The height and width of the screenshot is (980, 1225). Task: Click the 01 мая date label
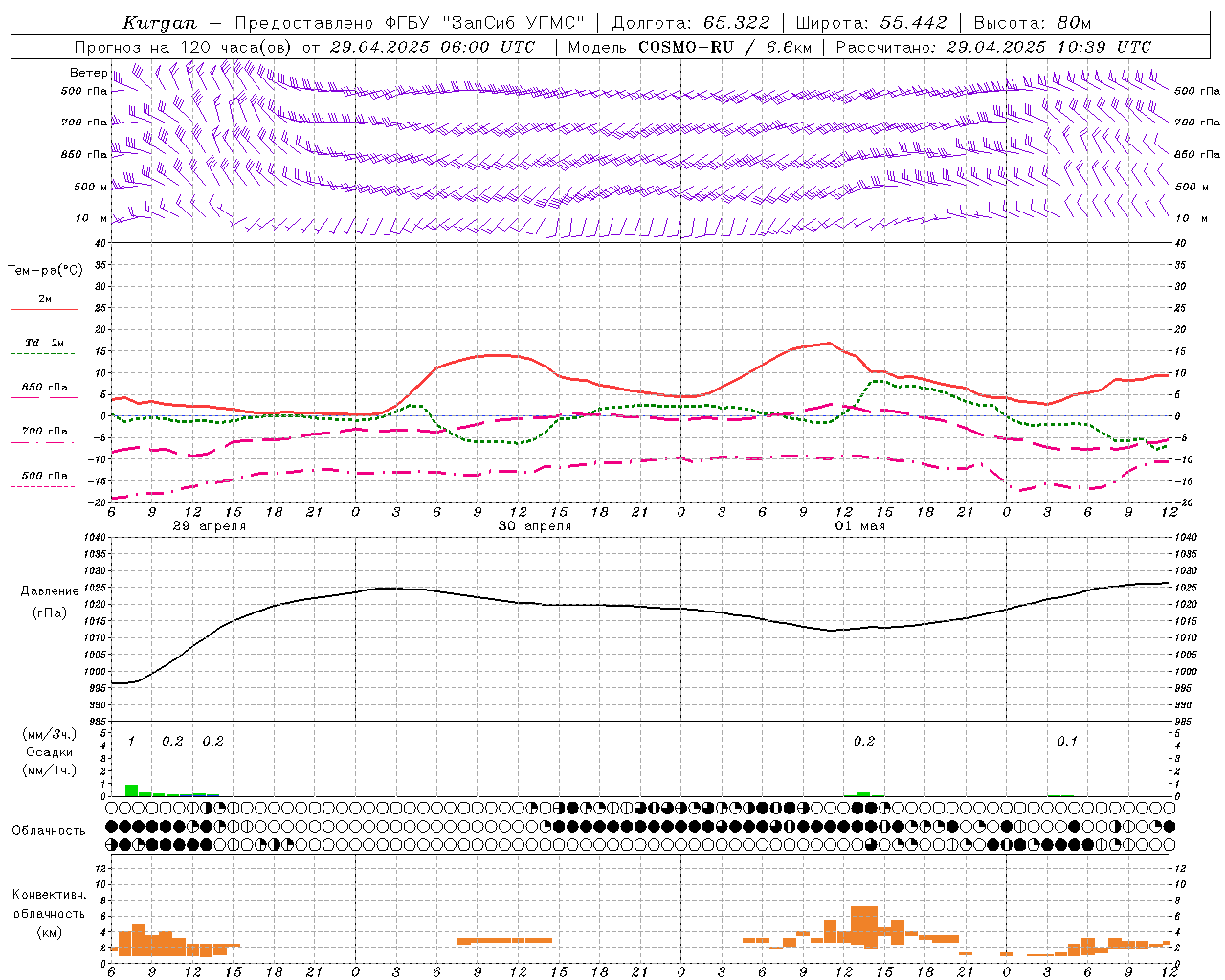(859, 526)
